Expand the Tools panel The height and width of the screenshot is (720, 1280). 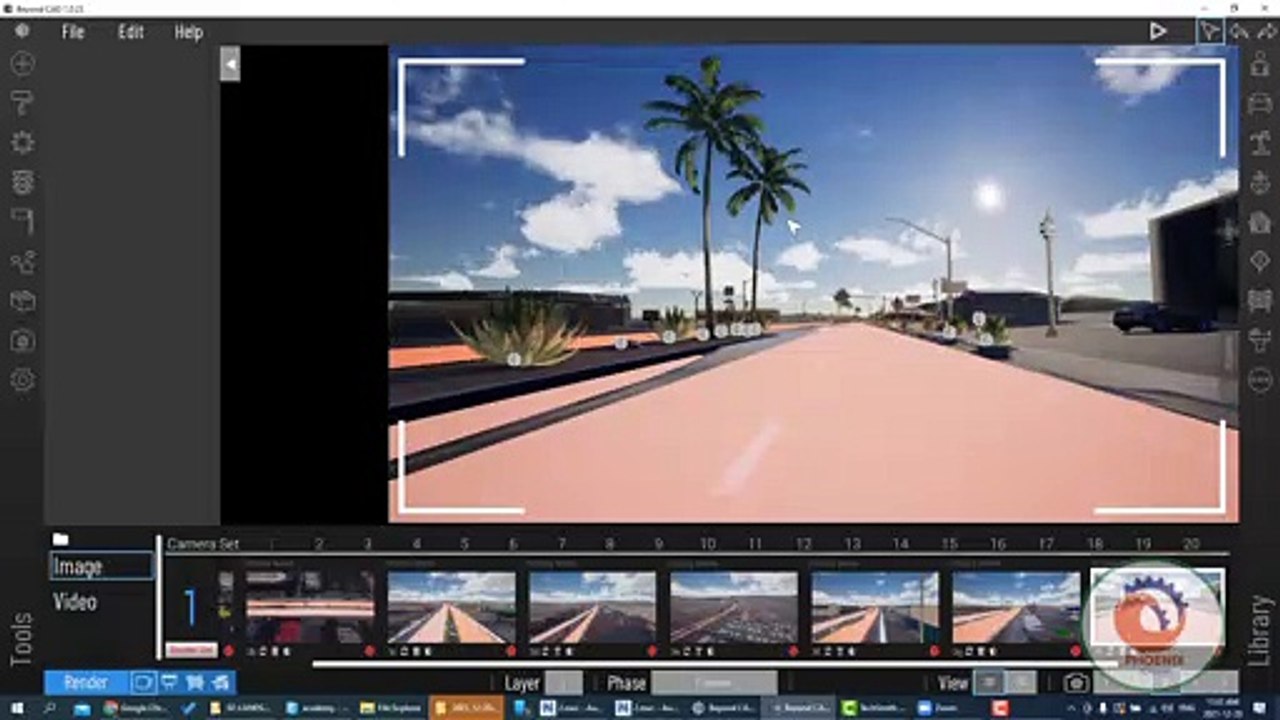[x=21, y=639]
